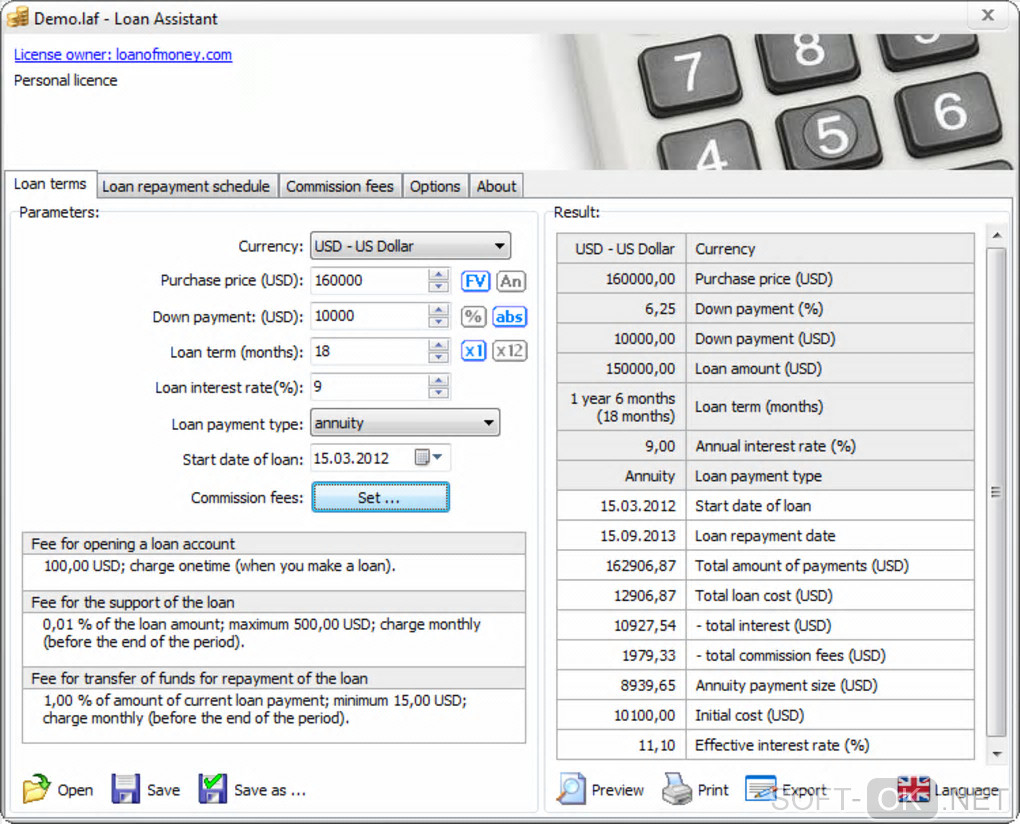This screenshot has width=1020, height=824.
Task: Decrease loan interest rate with down arrow
Action: tap(439, 392)
